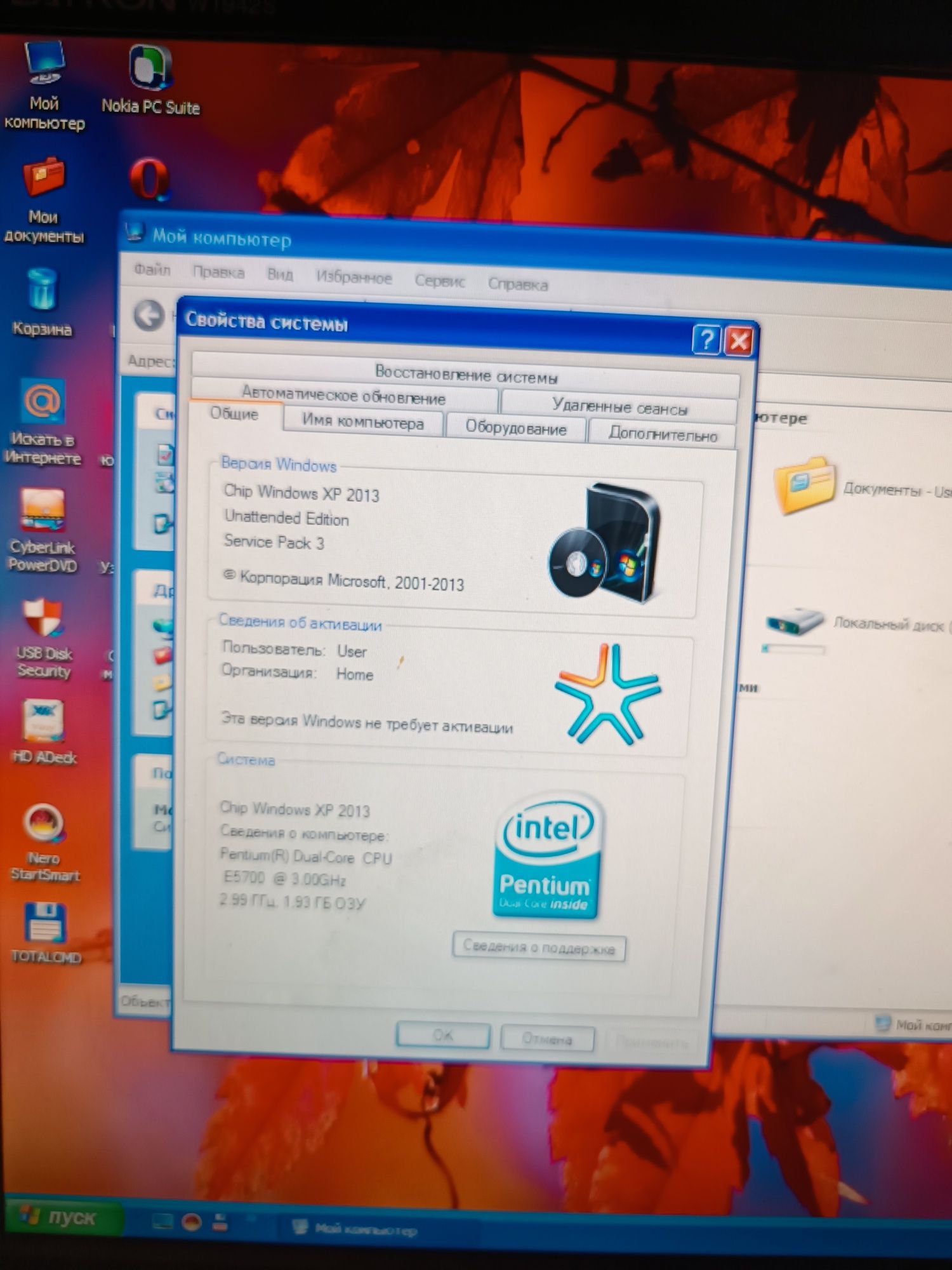Click the Отмена button
952x1270 pixels.
[547, 1039]
